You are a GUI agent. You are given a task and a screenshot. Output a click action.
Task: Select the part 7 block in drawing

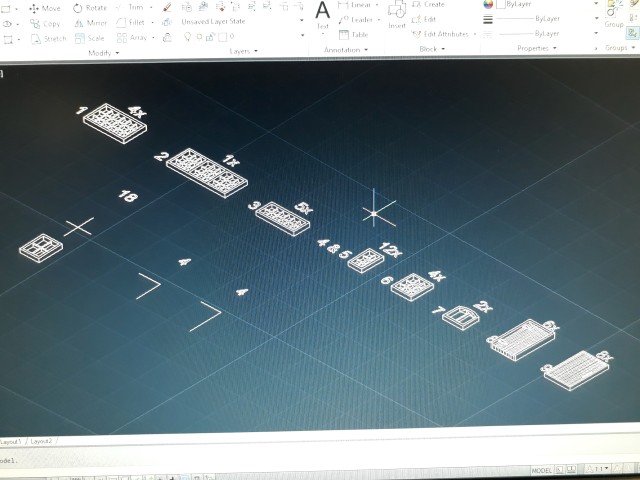460,318
